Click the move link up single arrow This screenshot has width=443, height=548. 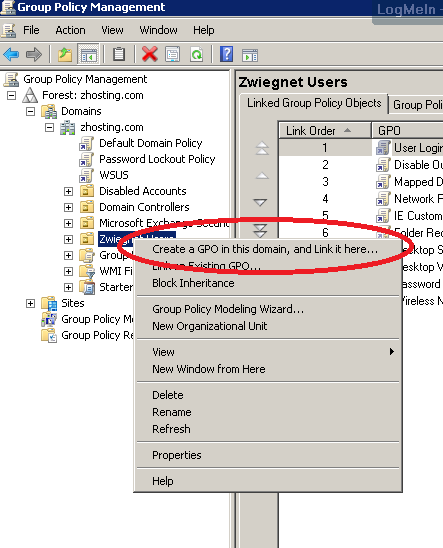point(262,175)
